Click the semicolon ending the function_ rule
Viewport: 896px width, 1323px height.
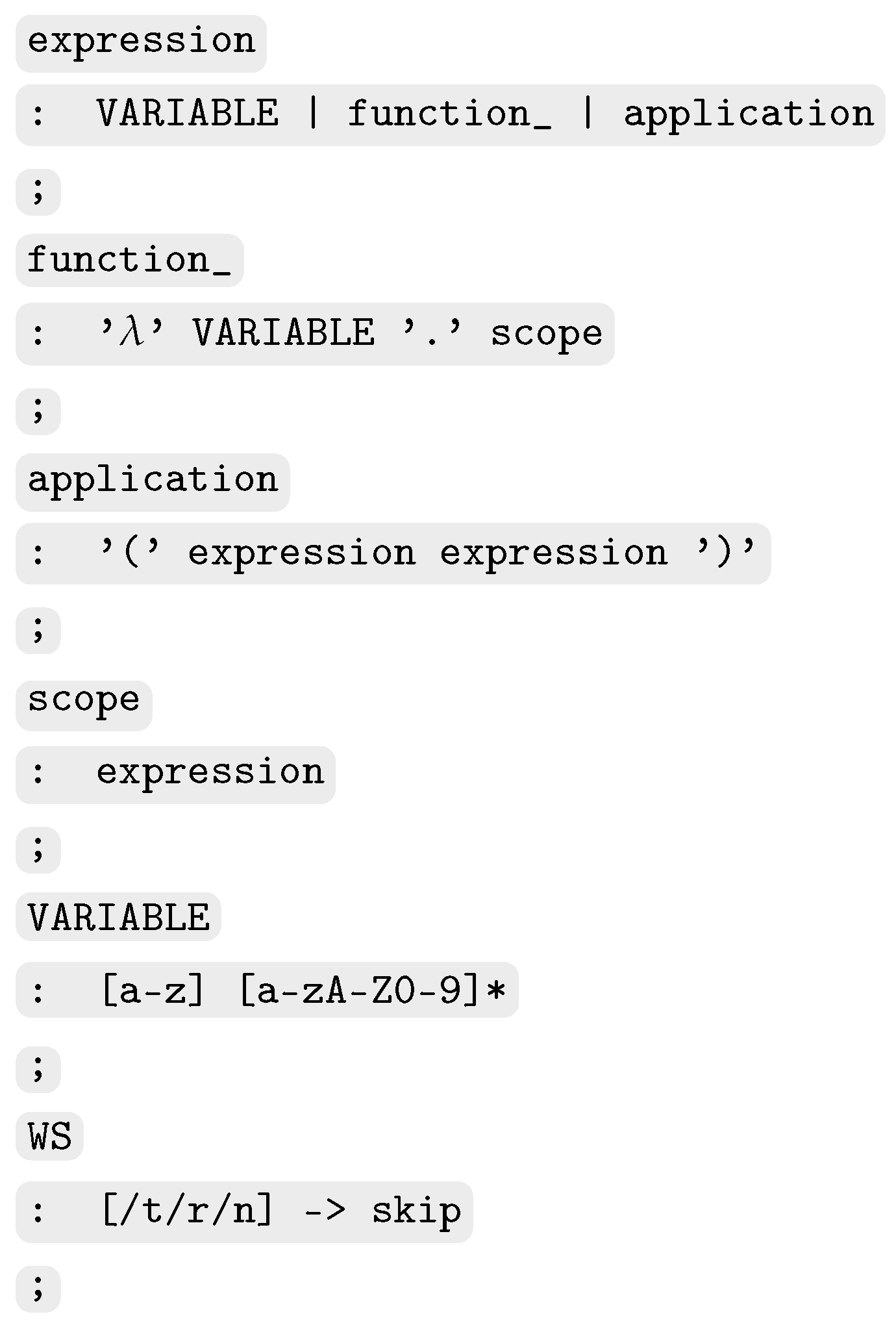38,412
